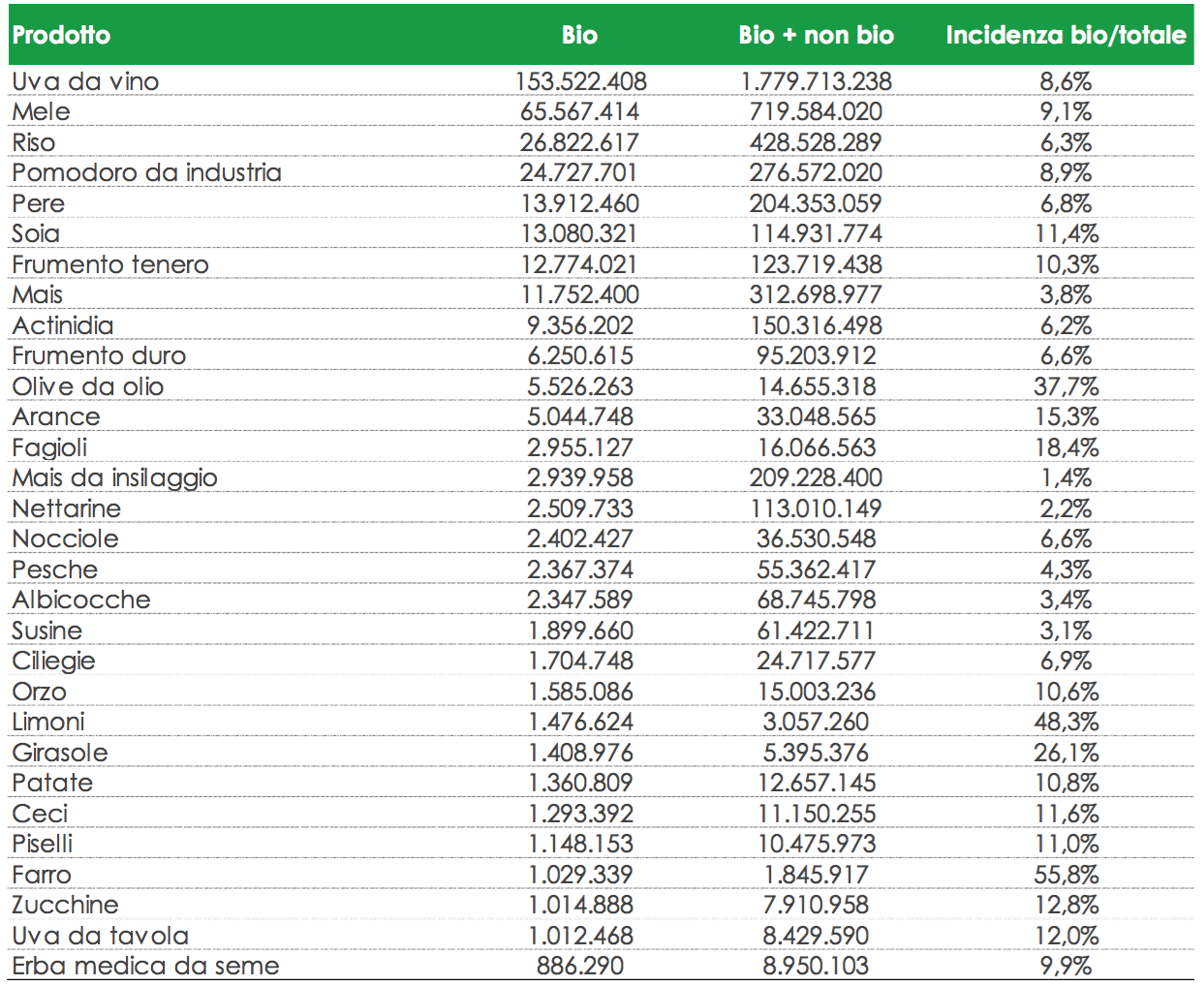Select the Riso row label
Viewport: 1204px width, 986px height.
[x=34, y=142]
